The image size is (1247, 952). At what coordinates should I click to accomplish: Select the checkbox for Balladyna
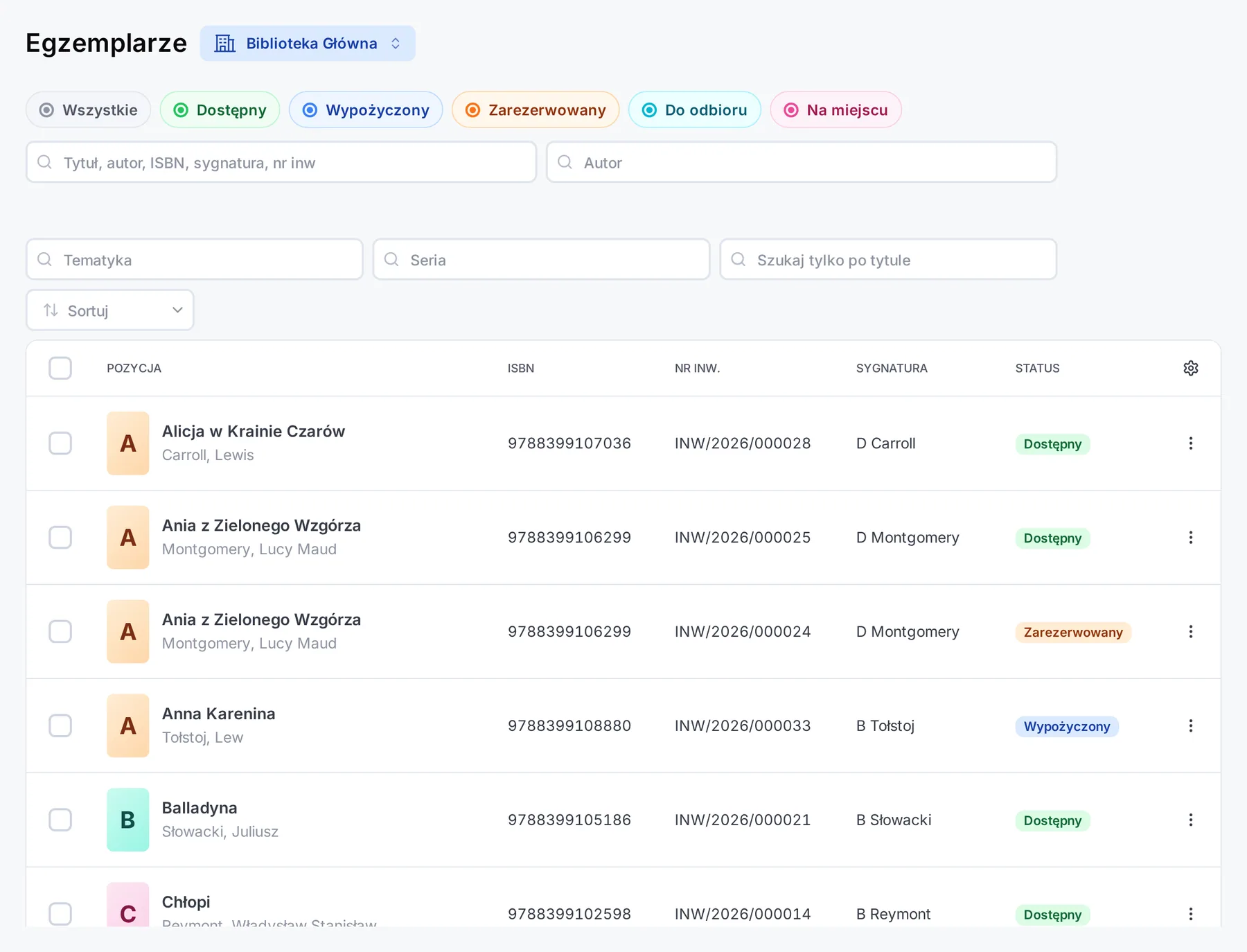60,820
